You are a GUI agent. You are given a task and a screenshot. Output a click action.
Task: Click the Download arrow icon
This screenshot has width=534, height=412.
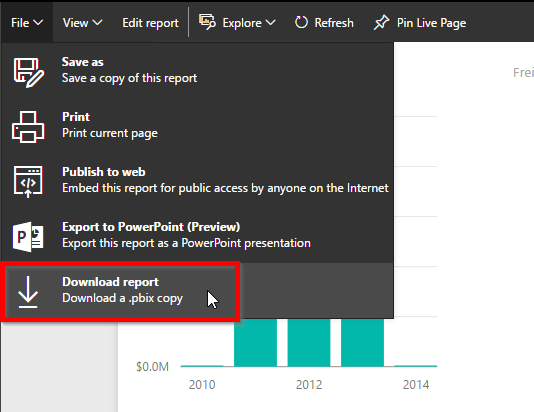28,292
